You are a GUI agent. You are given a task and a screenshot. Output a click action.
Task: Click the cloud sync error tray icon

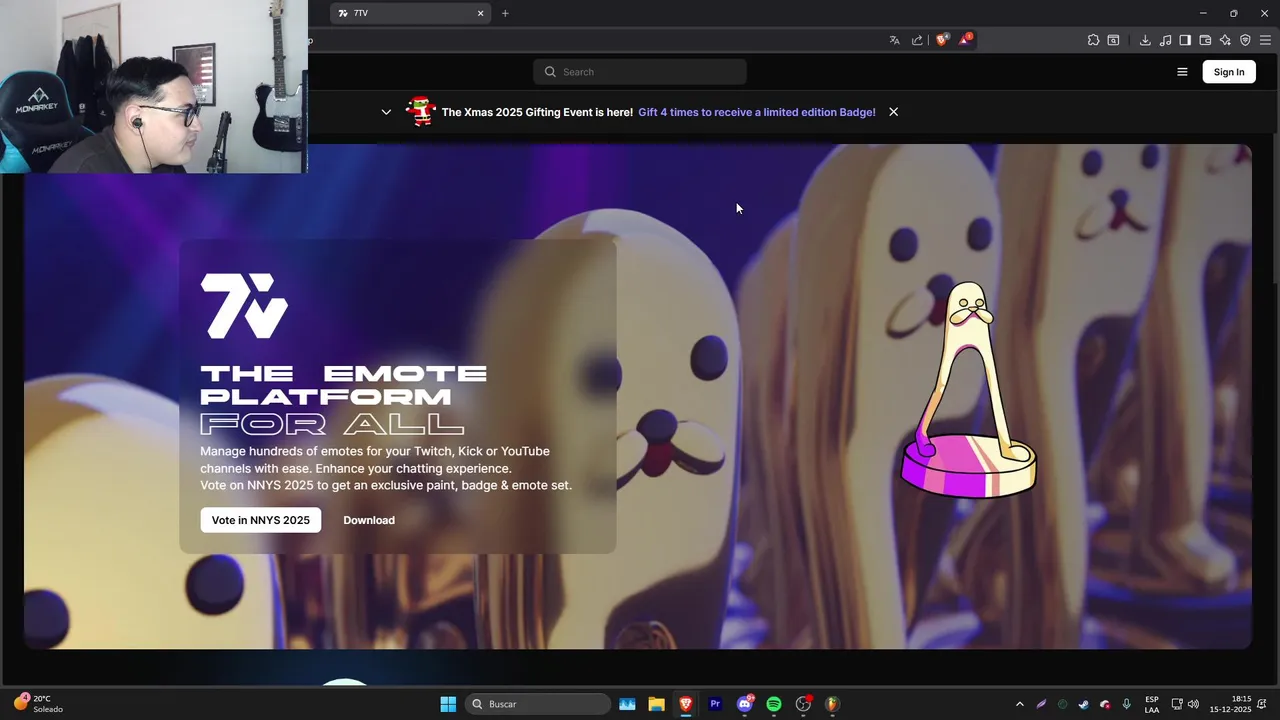[x=1105, y=704]
